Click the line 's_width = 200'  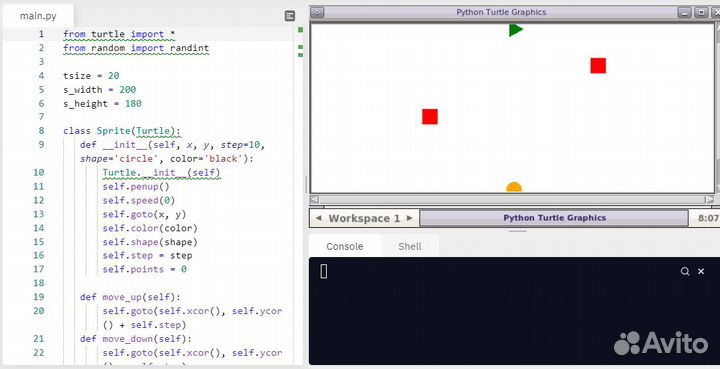pos(100,89)
